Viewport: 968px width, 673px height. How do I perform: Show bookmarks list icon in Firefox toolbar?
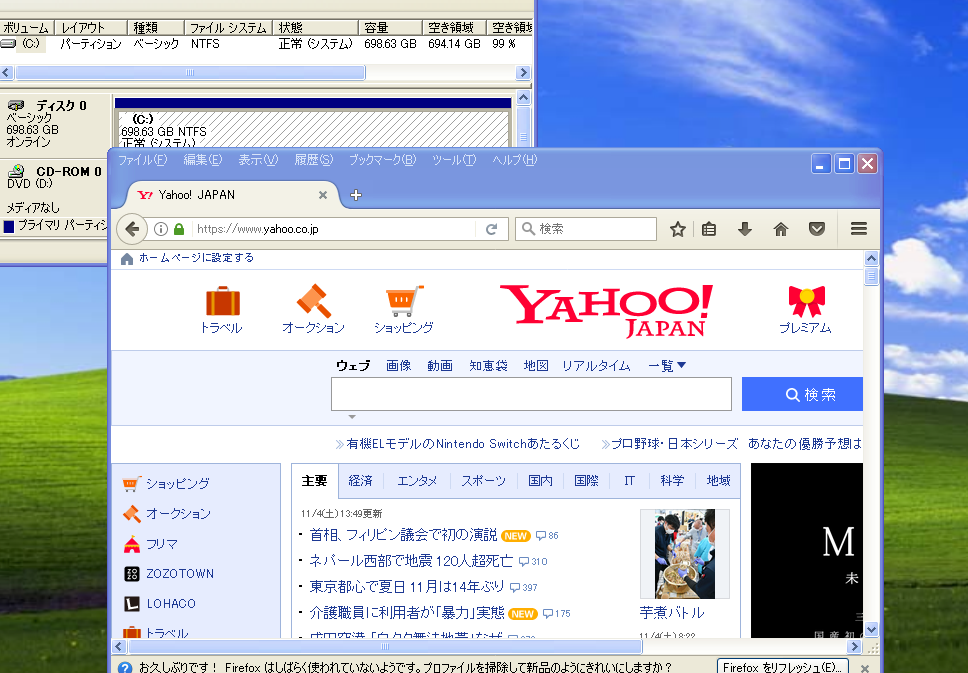click(709, 229)
